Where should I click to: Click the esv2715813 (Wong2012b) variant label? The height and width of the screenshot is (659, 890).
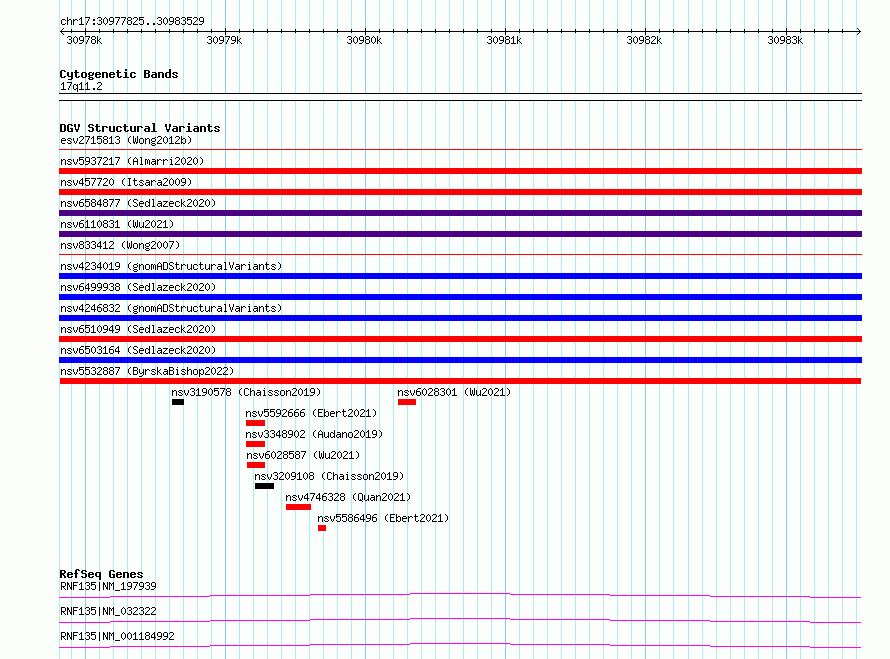point(126,140)
